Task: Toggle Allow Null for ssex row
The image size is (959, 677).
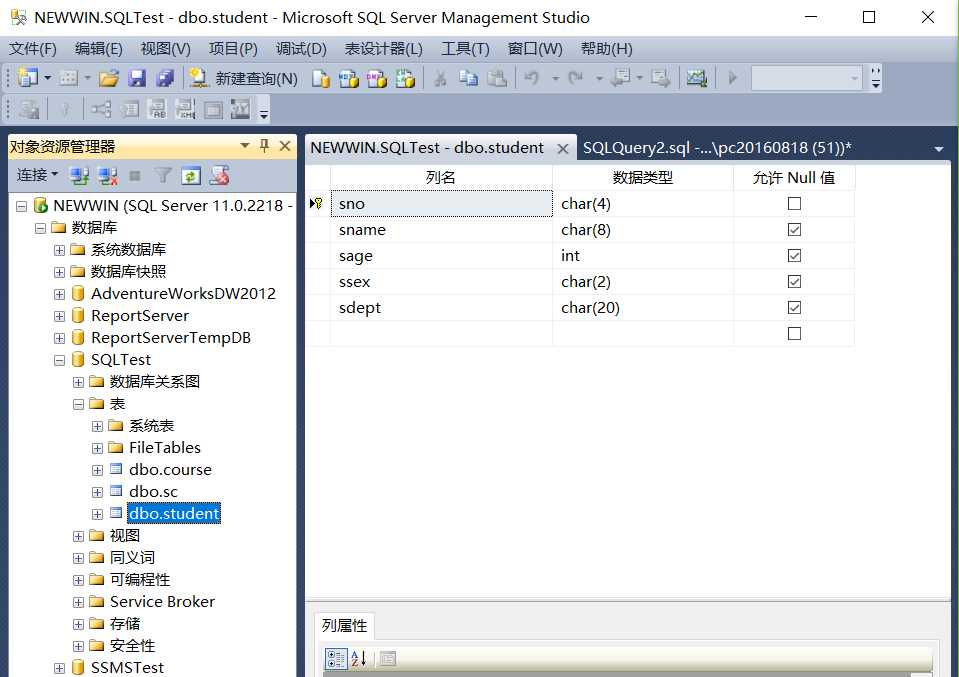Action: click(794, 281)
